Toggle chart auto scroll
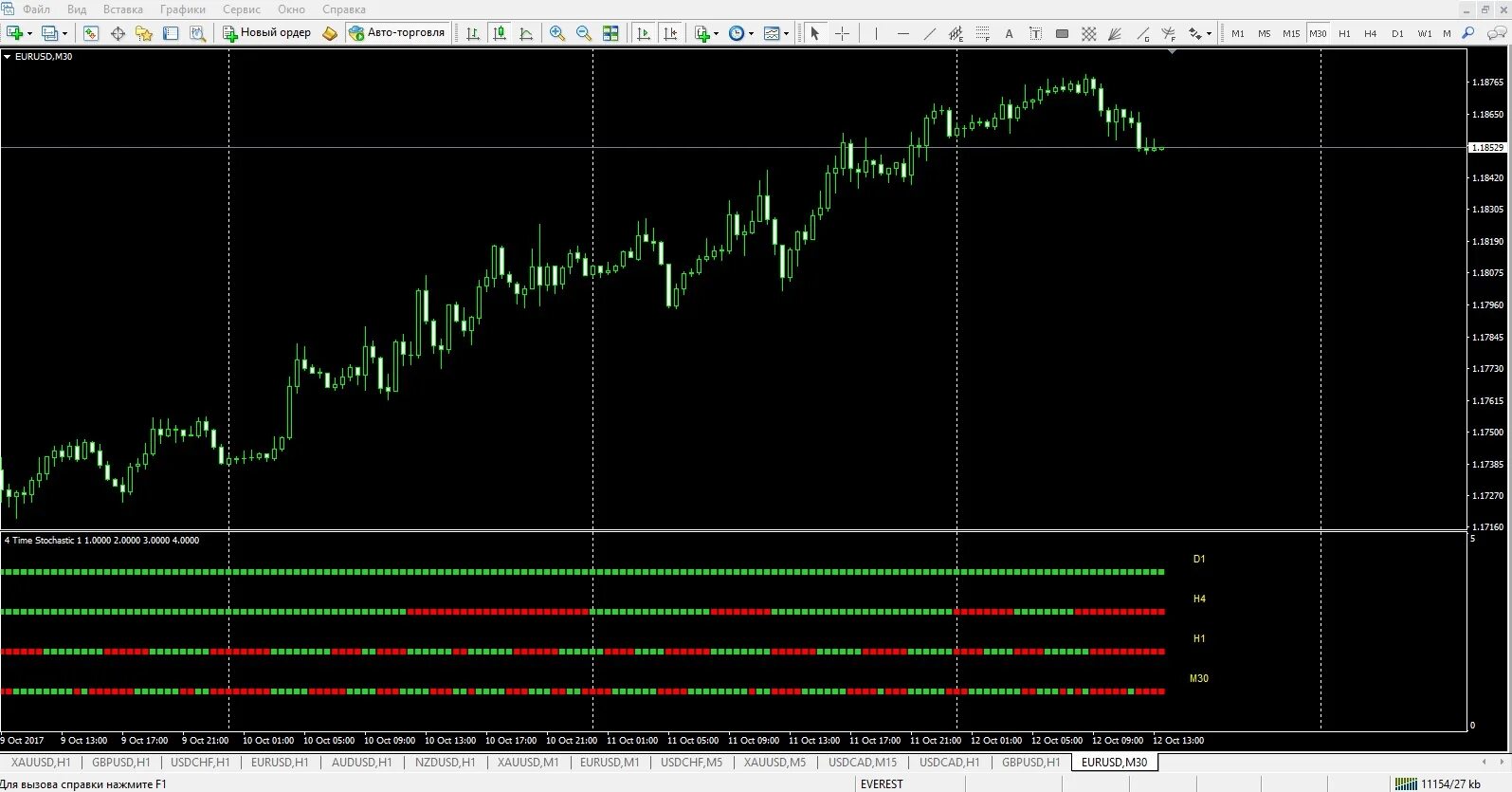The width and height of the screenshot is (1512, 792). click(644, 33)
